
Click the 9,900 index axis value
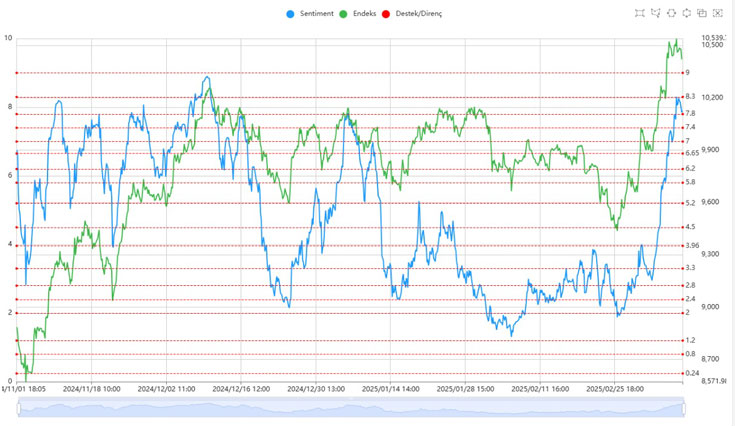710,149
